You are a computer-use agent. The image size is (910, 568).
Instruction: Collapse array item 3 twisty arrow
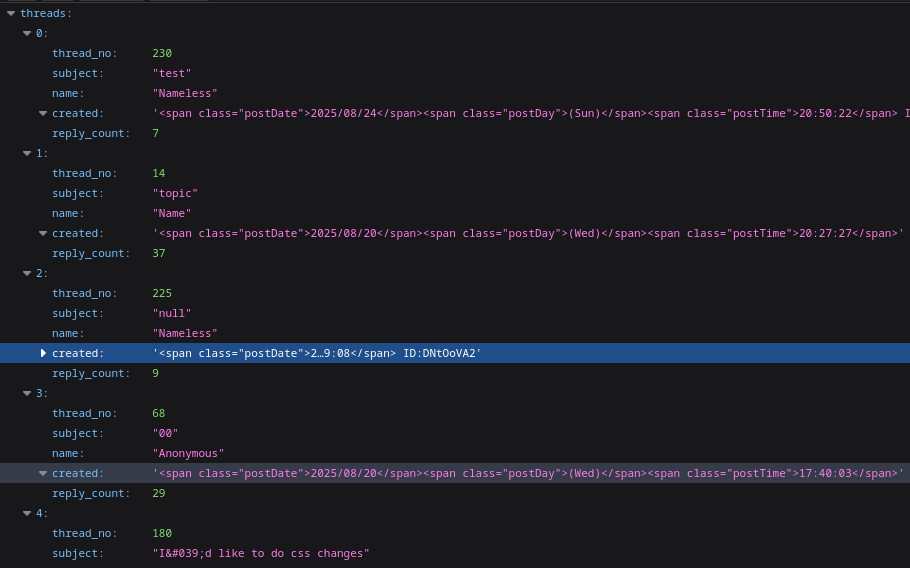pos(27,393)
